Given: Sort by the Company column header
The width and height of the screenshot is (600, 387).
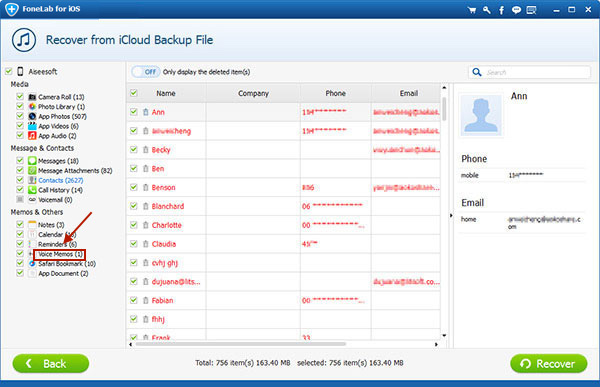Looking at the screenshot, I should pos(253,93).
